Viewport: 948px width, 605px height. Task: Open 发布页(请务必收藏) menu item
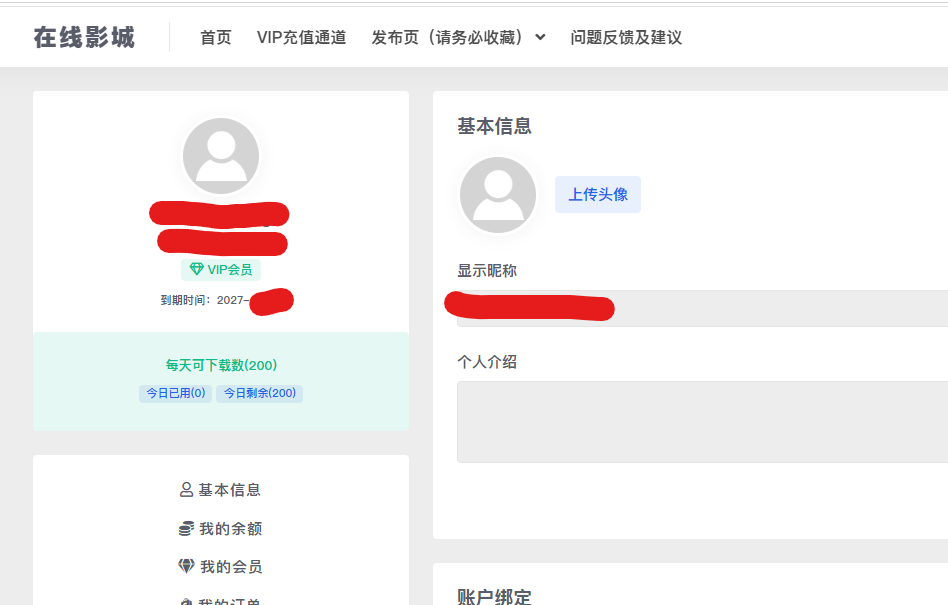coord(447,37)
